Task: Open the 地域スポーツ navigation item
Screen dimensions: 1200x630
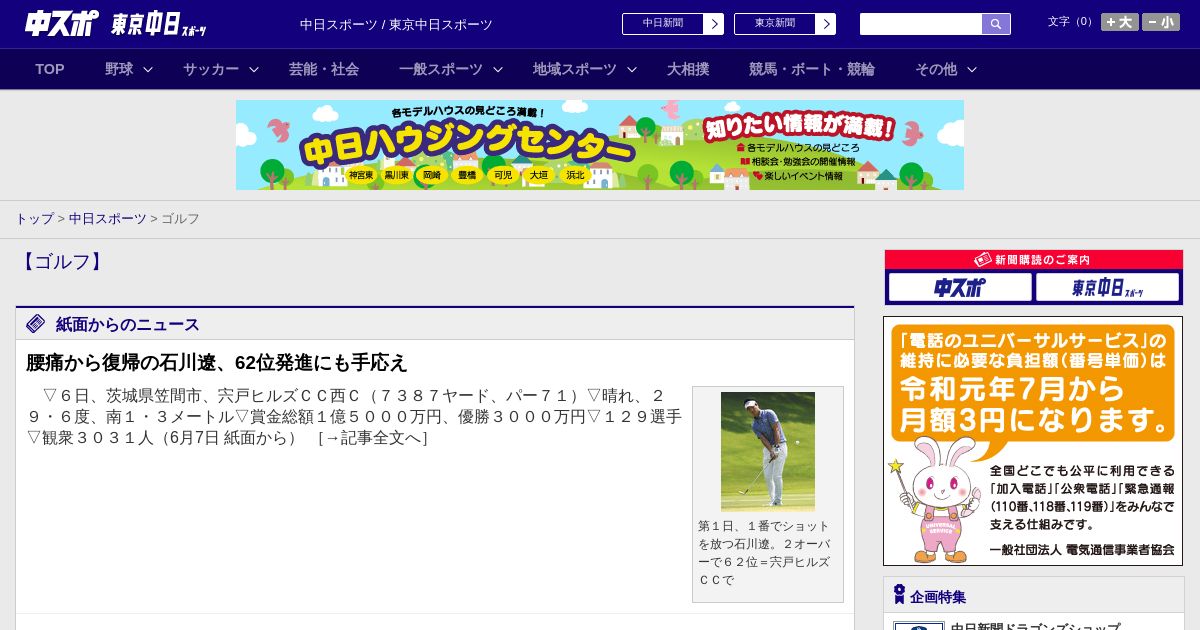Action: [x=575, y=69]
